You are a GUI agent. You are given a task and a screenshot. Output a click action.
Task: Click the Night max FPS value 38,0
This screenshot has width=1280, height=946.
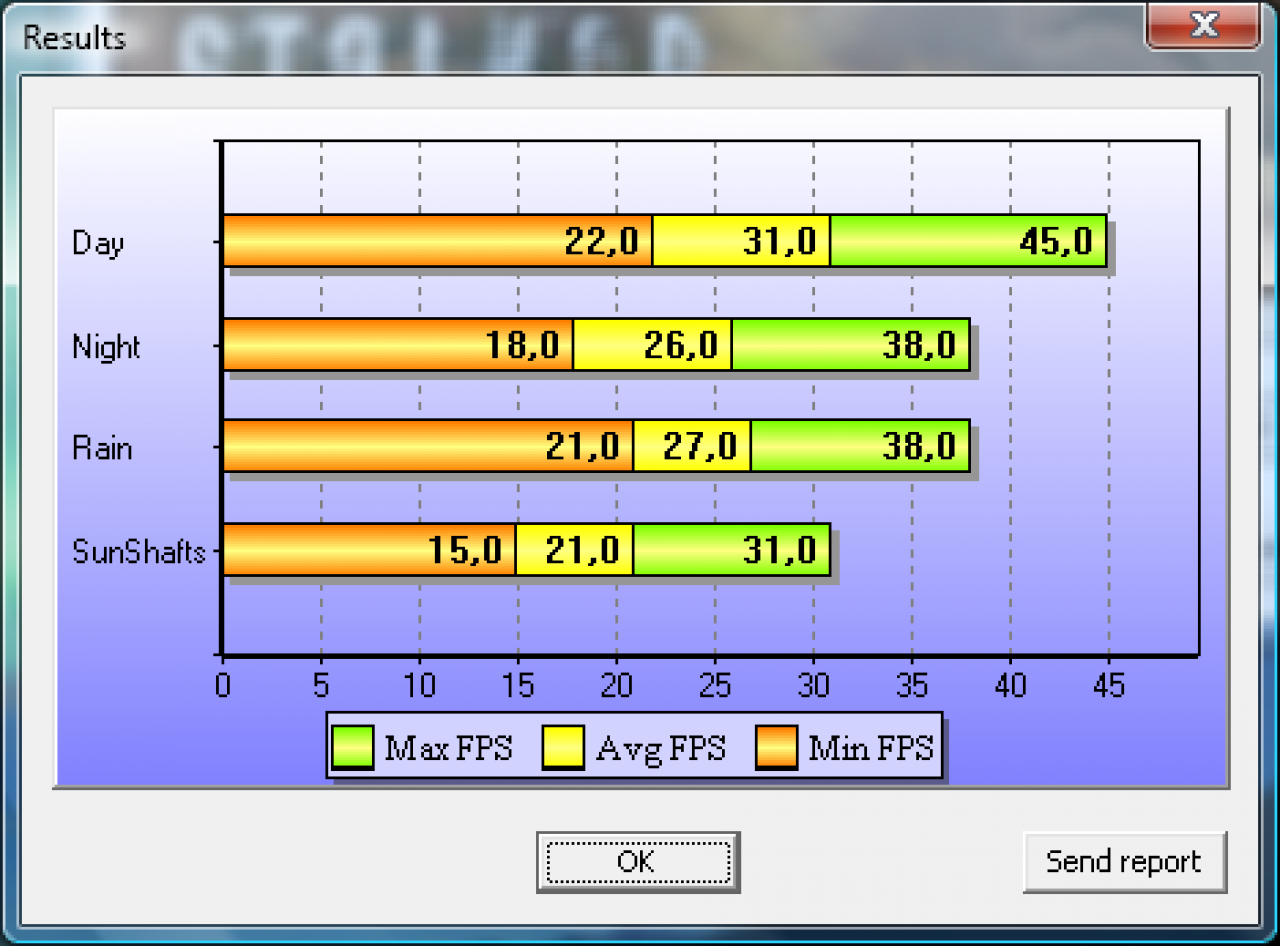[919, 345]
